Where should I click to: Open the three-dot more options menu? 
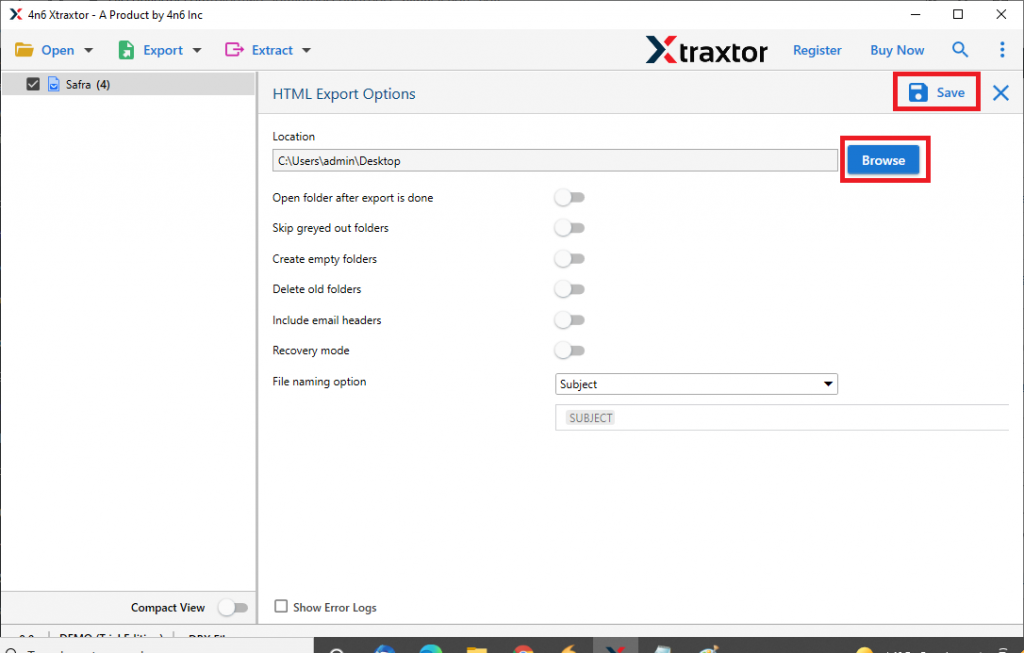(x=1002, y=49)
